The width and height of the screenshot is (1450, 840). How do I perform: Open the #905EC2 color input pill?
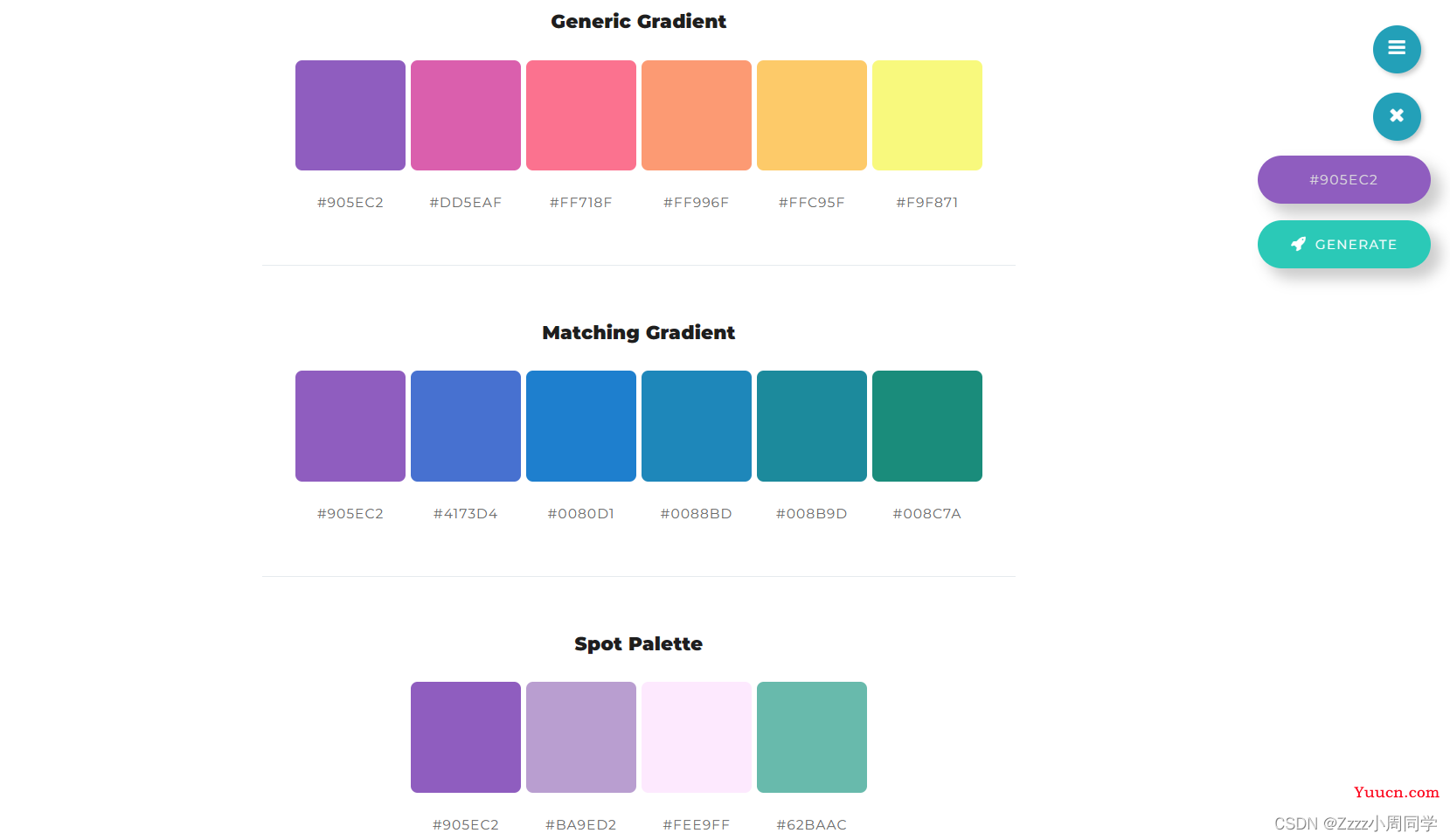tap(1343, 179)
